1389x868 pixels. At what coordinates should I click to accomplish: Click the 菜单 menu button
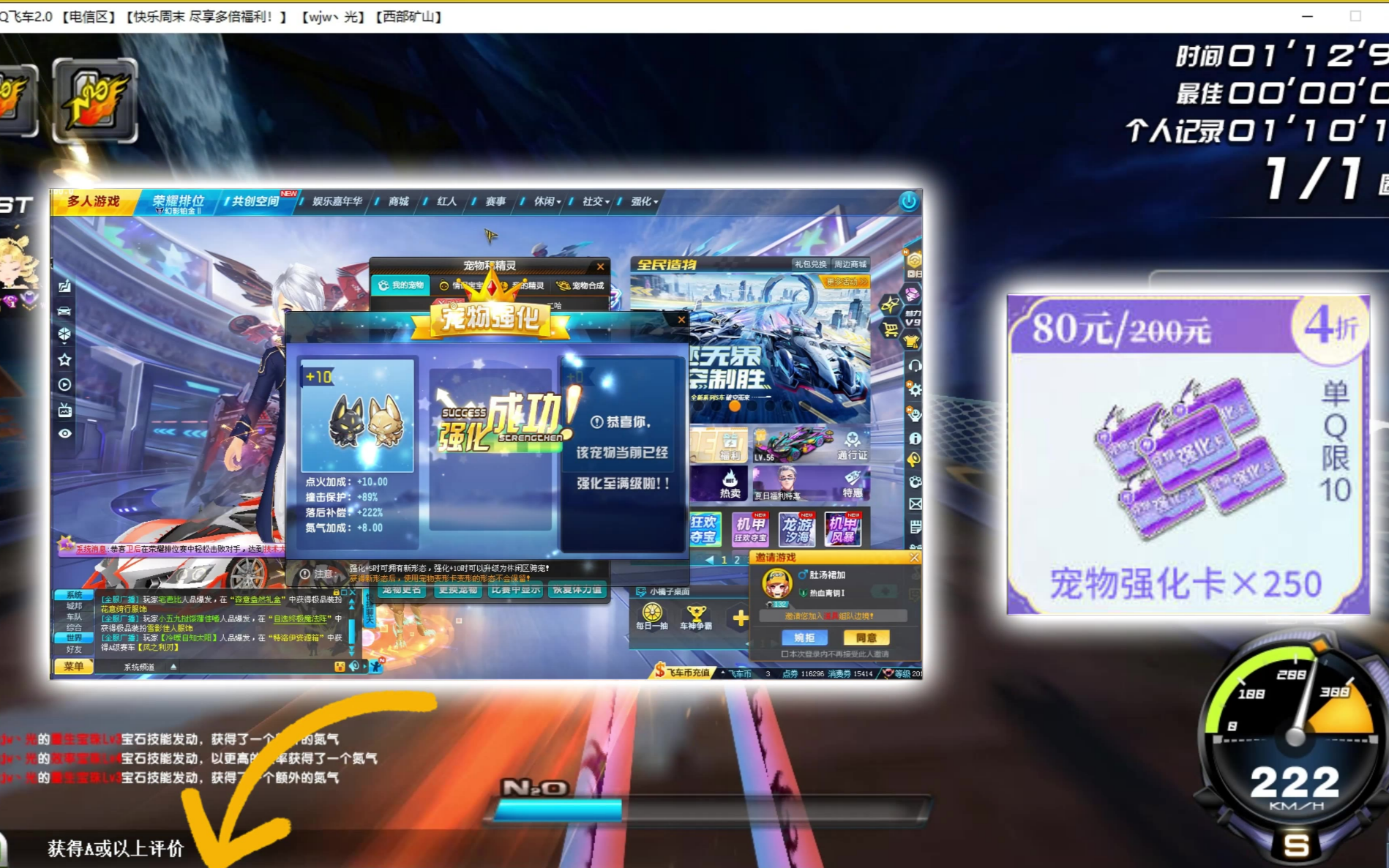(73, 666)
